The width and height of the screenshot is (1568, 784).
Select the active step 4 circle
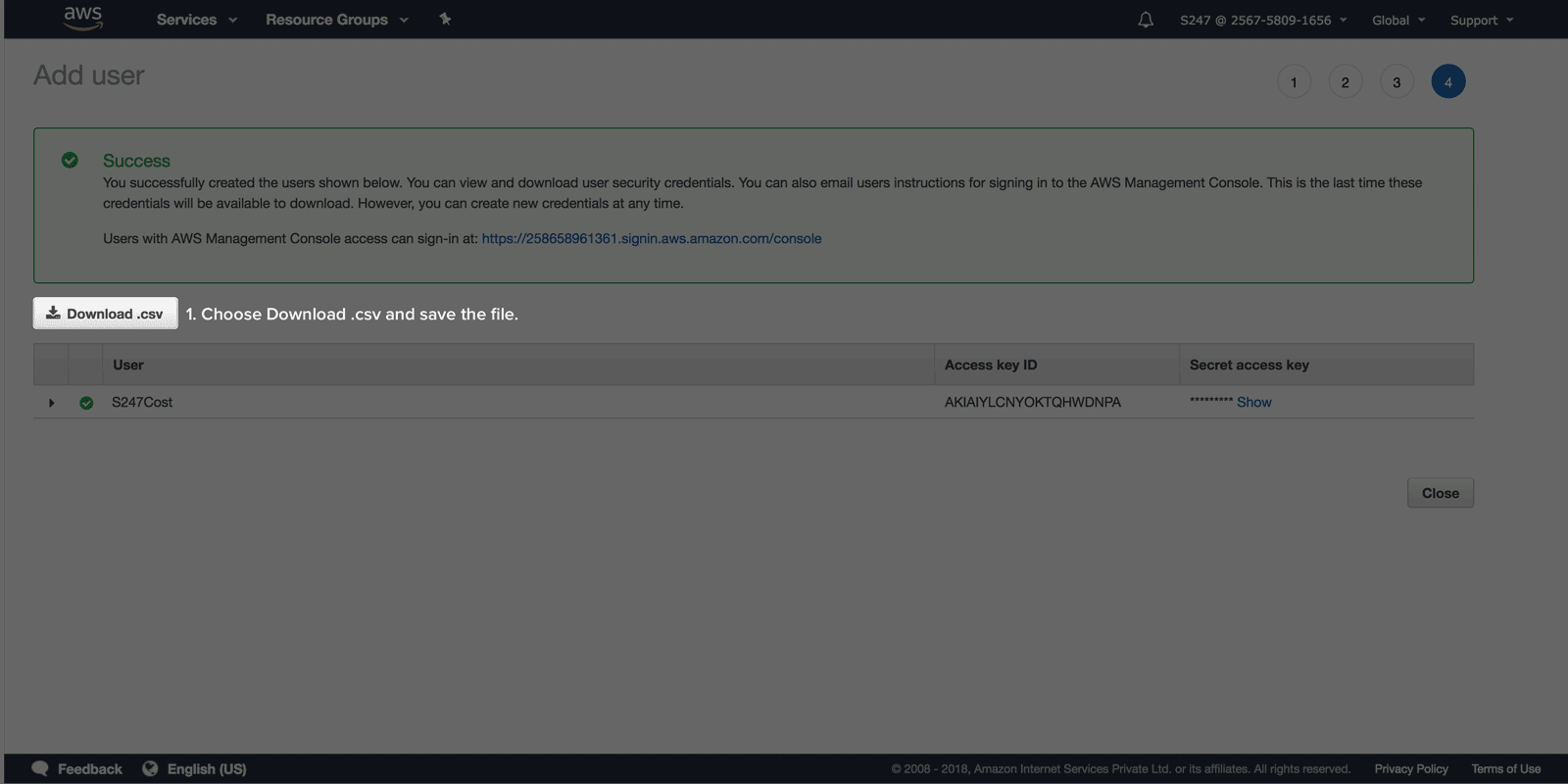pyautogui.click(x=1448, y=81)
